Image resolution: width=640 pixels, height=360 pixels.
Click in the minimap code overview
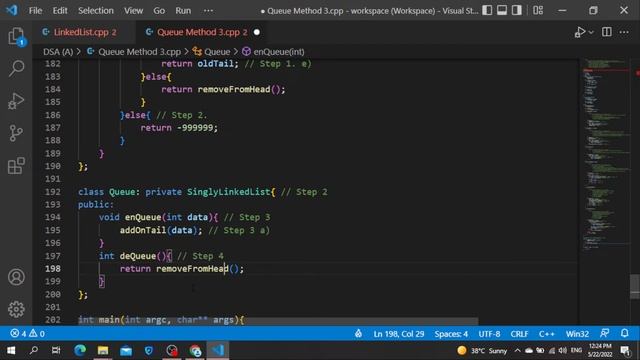pos(605,155)
